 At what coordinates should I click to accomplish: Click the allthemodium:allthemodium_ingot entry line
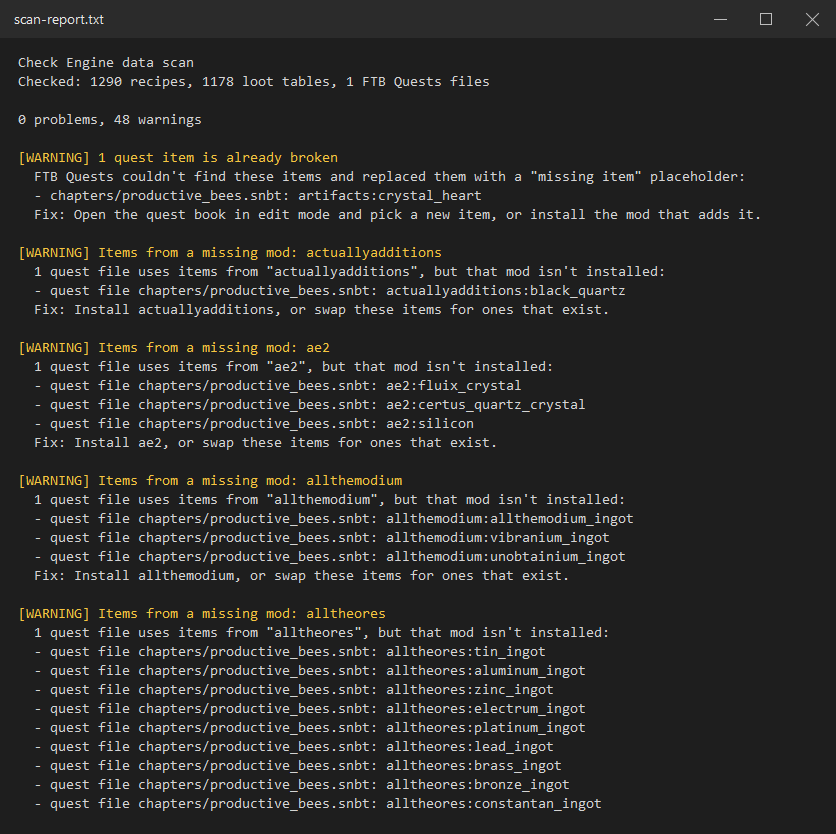[x=333, y=518]
